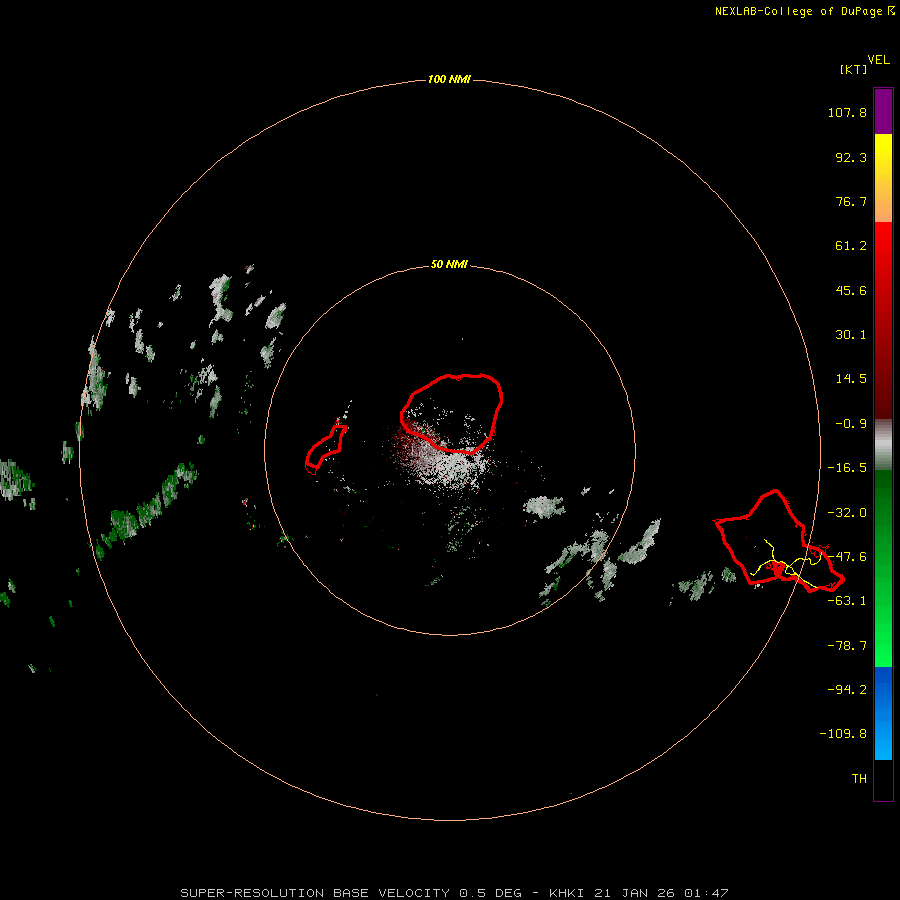Click the purple segment of color scale
The width and height of the screenshot is (900, 900).
point(883,111)
